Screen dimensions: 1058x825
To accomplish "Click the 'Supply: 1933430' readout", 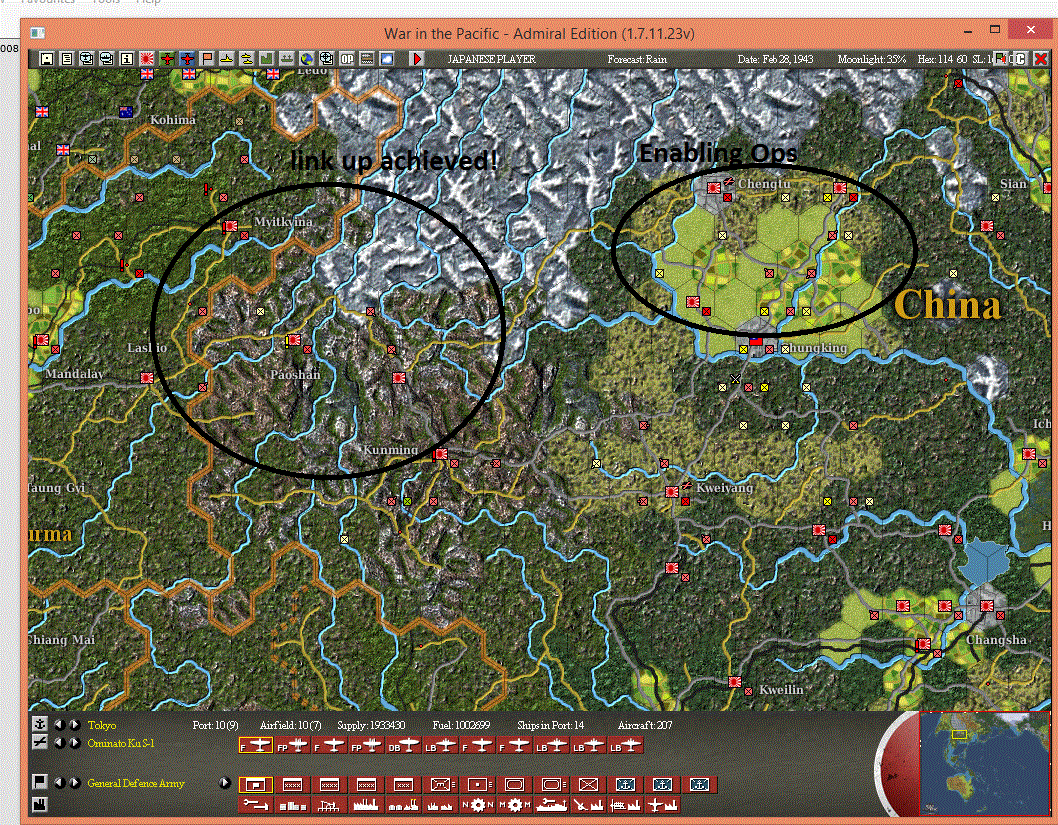I will 371,725.
